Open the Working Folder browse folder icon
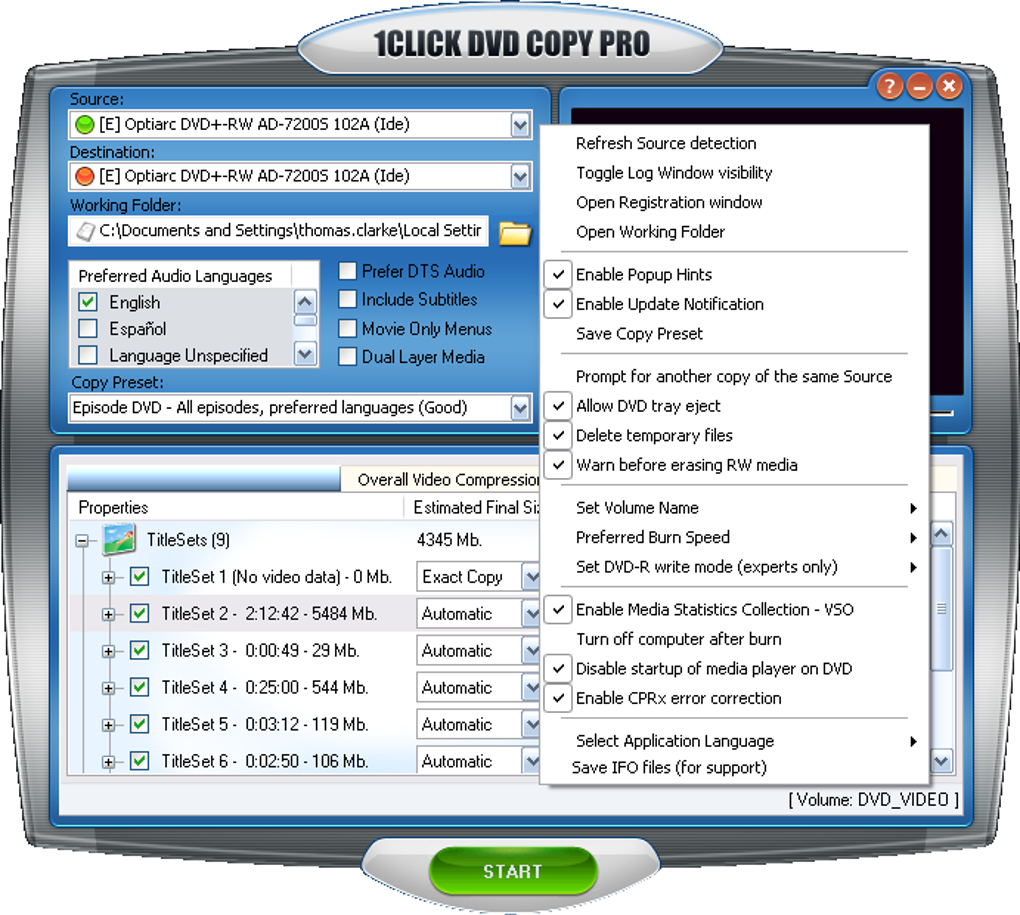The image size is (1020, 915). click(x=515, y=232)
